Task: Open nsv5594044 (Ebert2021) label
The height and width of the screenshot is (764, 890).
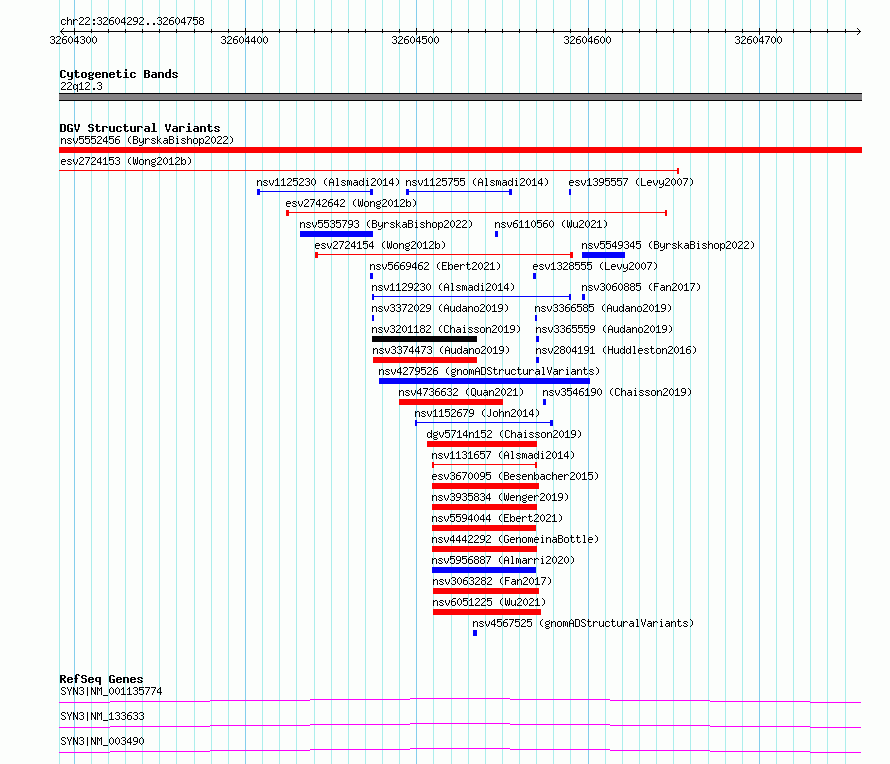Action: click(x=497, y=518)
